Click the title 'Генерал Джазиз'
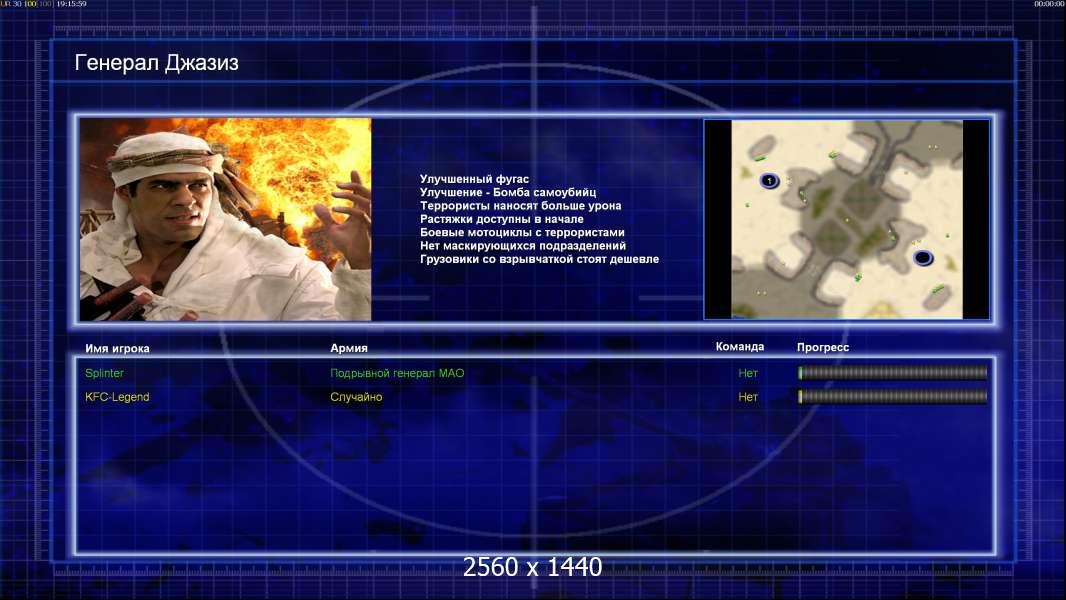Viewport: 1066px width, 600px height. 156,63
